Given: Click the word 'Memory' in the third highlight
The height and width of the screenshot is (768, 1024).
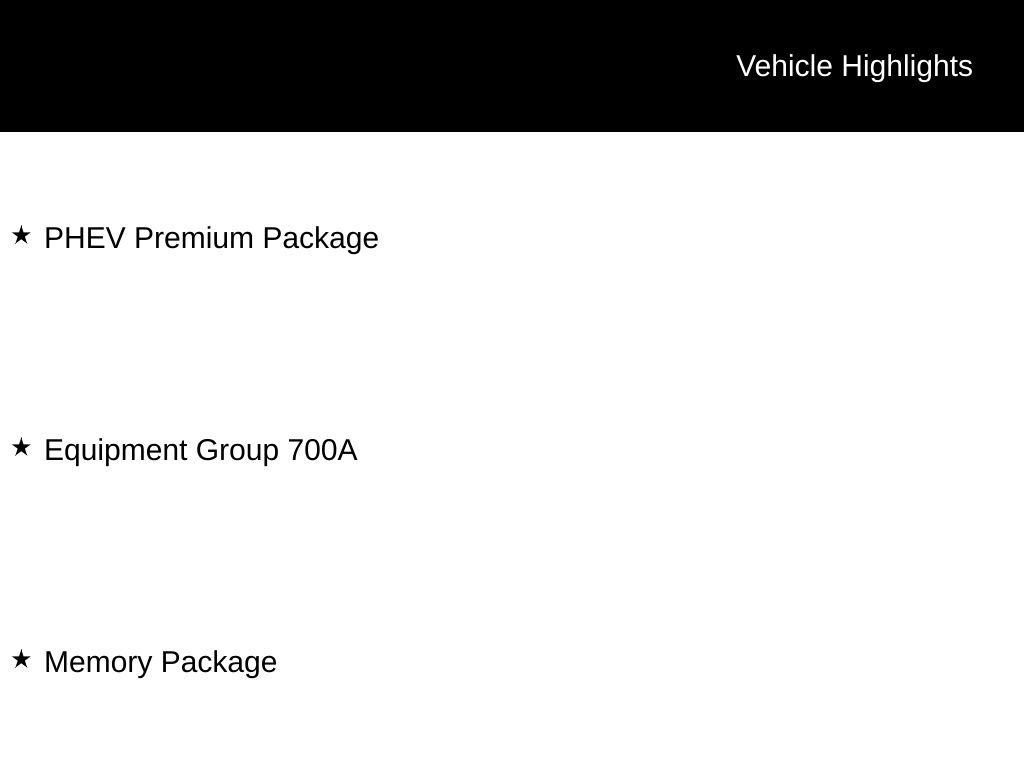Looking at the screenshot, I should pyautogui.click(x=98, y=662).
